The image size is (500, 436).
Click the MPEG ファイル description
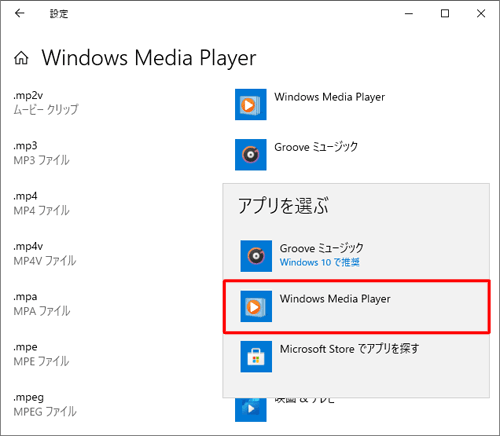point(45,412)
